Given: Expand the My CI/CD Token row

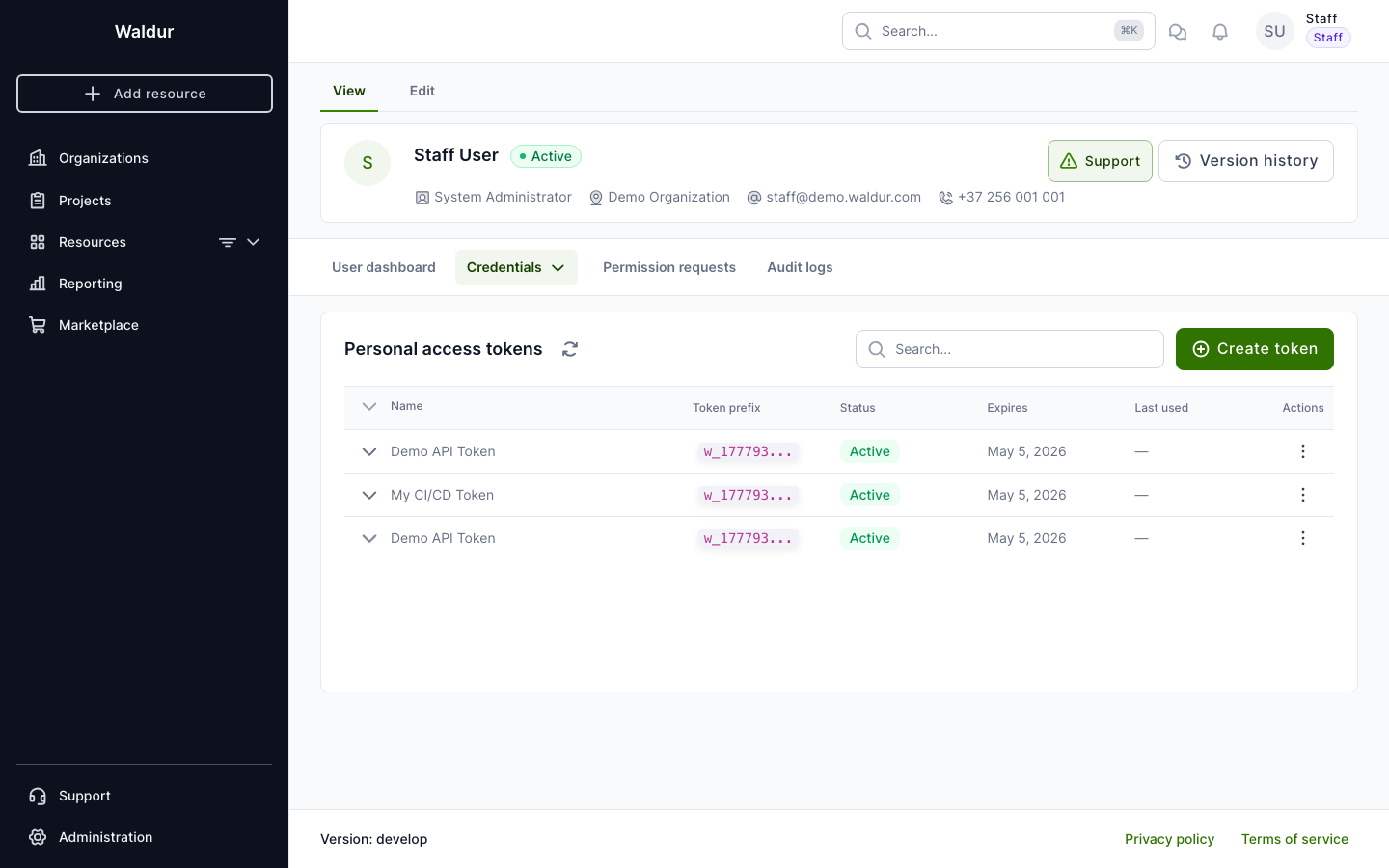Looking at the screenshot, I should pos(369,495).
